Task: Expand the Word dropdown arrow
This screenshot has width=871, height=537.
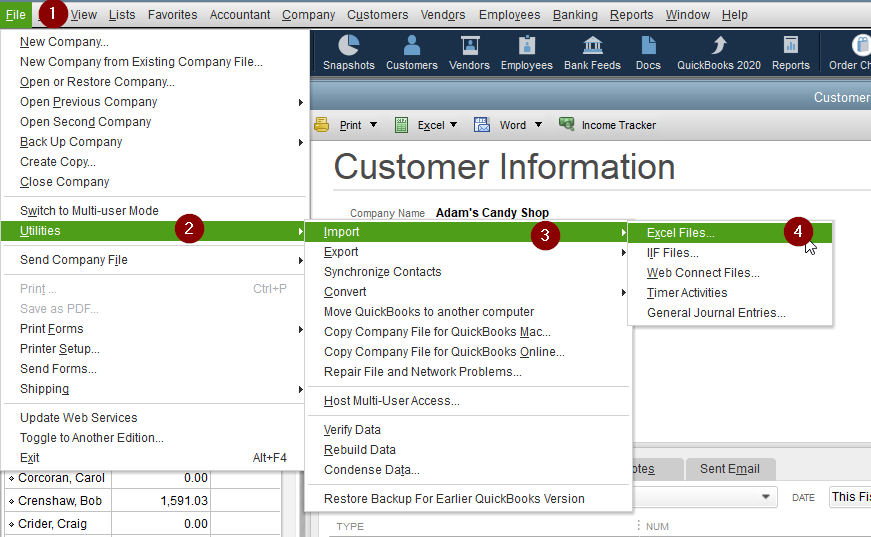Action: (x=538, y=125)
